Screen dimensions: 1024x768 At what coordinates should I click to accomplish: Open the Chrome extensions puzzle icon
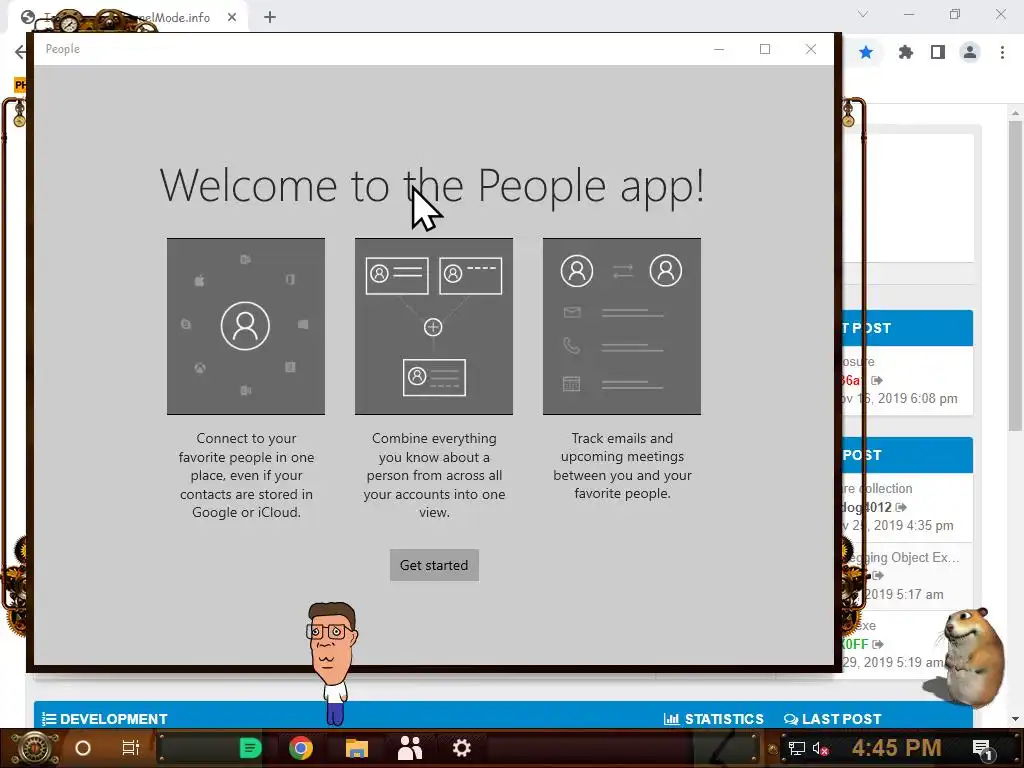click(905, 52)
